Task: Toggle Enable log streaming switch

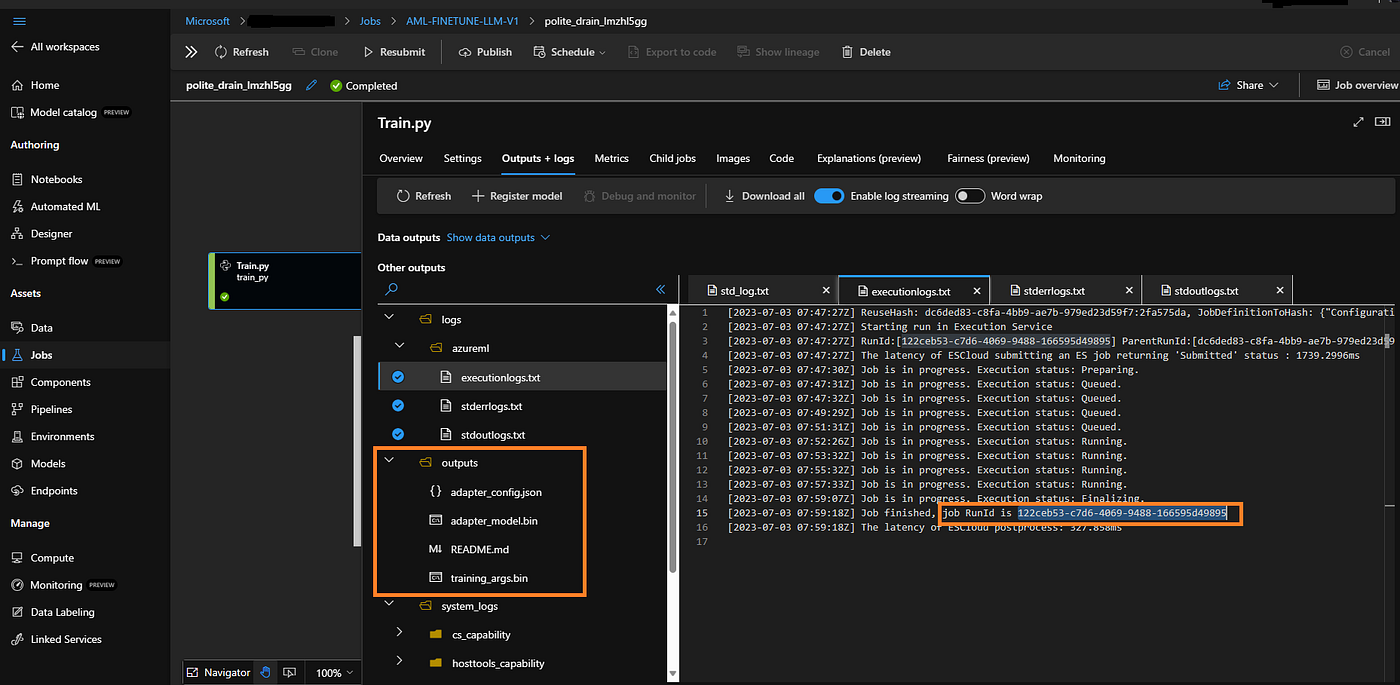Action: click(829, 196)
